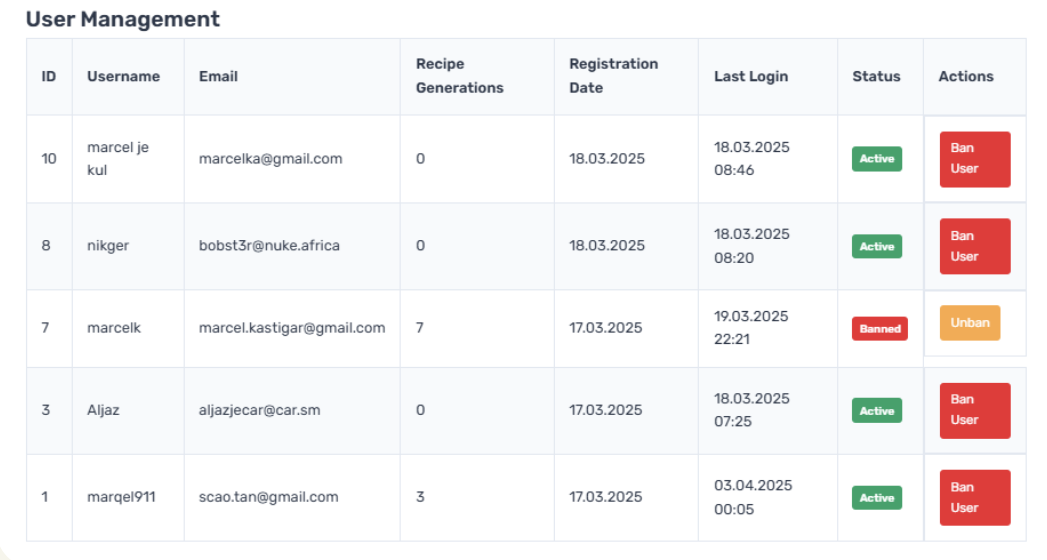The width and height of the screenshot is (1047, 560).
Task: Click the Username column header
Action: [x=123, y=76]
